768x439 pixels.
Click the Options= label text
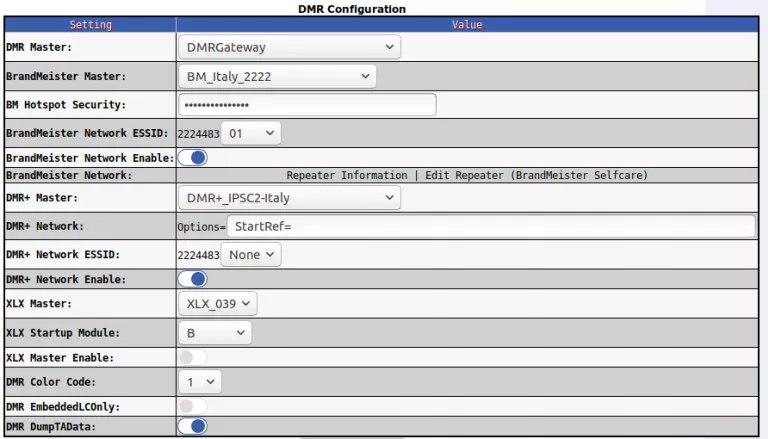pyautogui.click(x=201, y=227)
